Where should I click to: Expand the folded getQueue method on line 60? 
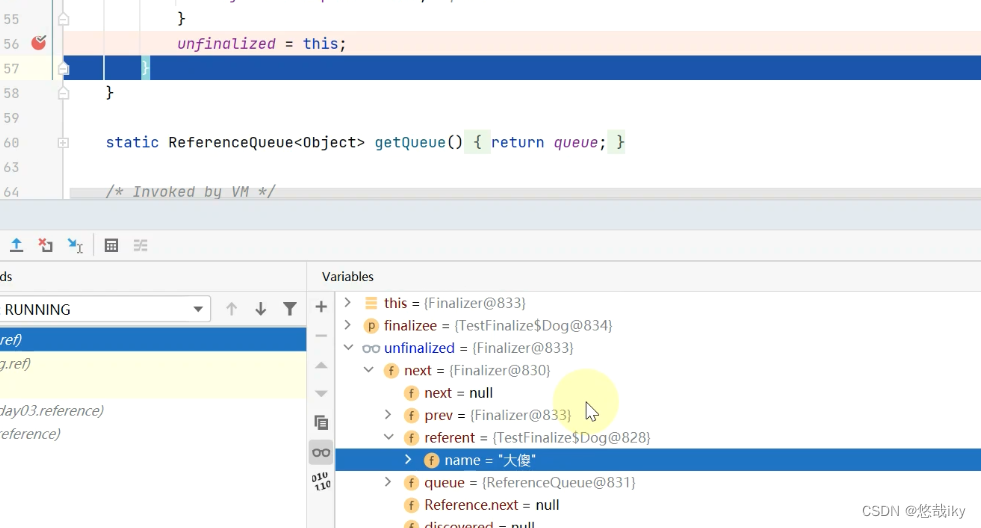(x=63, y=143)
